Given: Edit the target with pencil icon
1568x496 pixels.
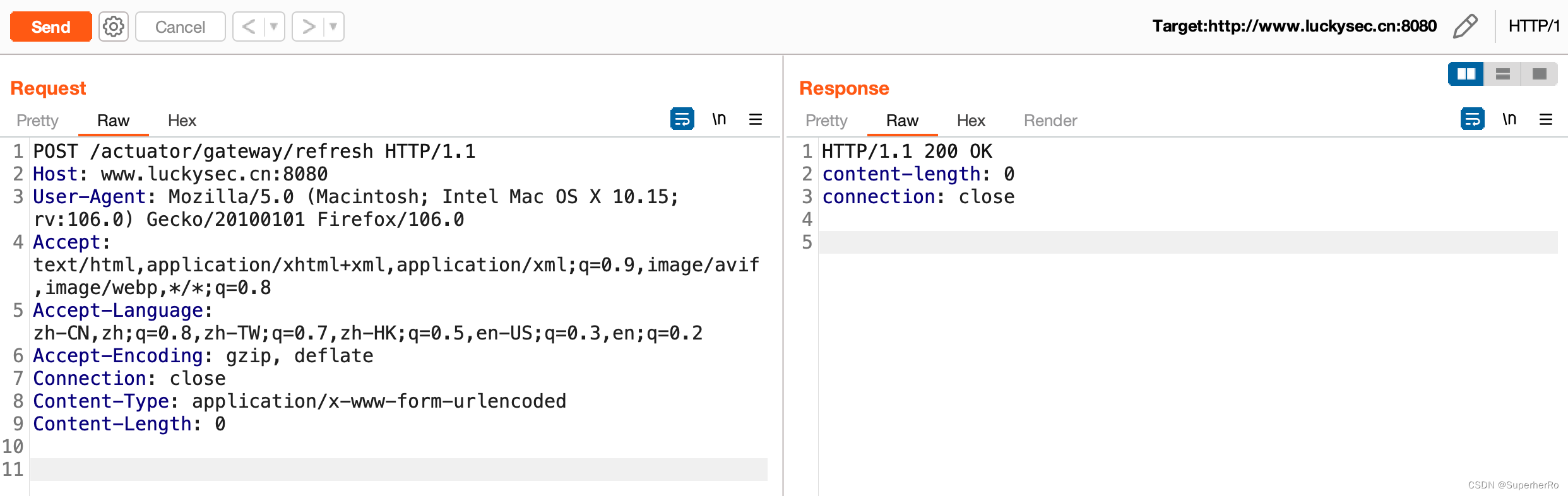Looking at the screenshot, I should [1464, 27].
